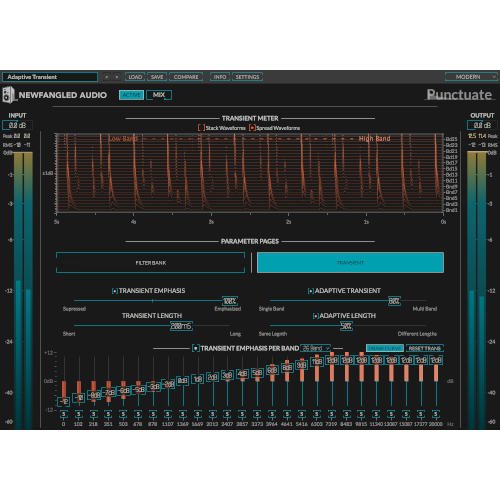Open the 26 Band count dropdown
500x500 pixels.
315,348
